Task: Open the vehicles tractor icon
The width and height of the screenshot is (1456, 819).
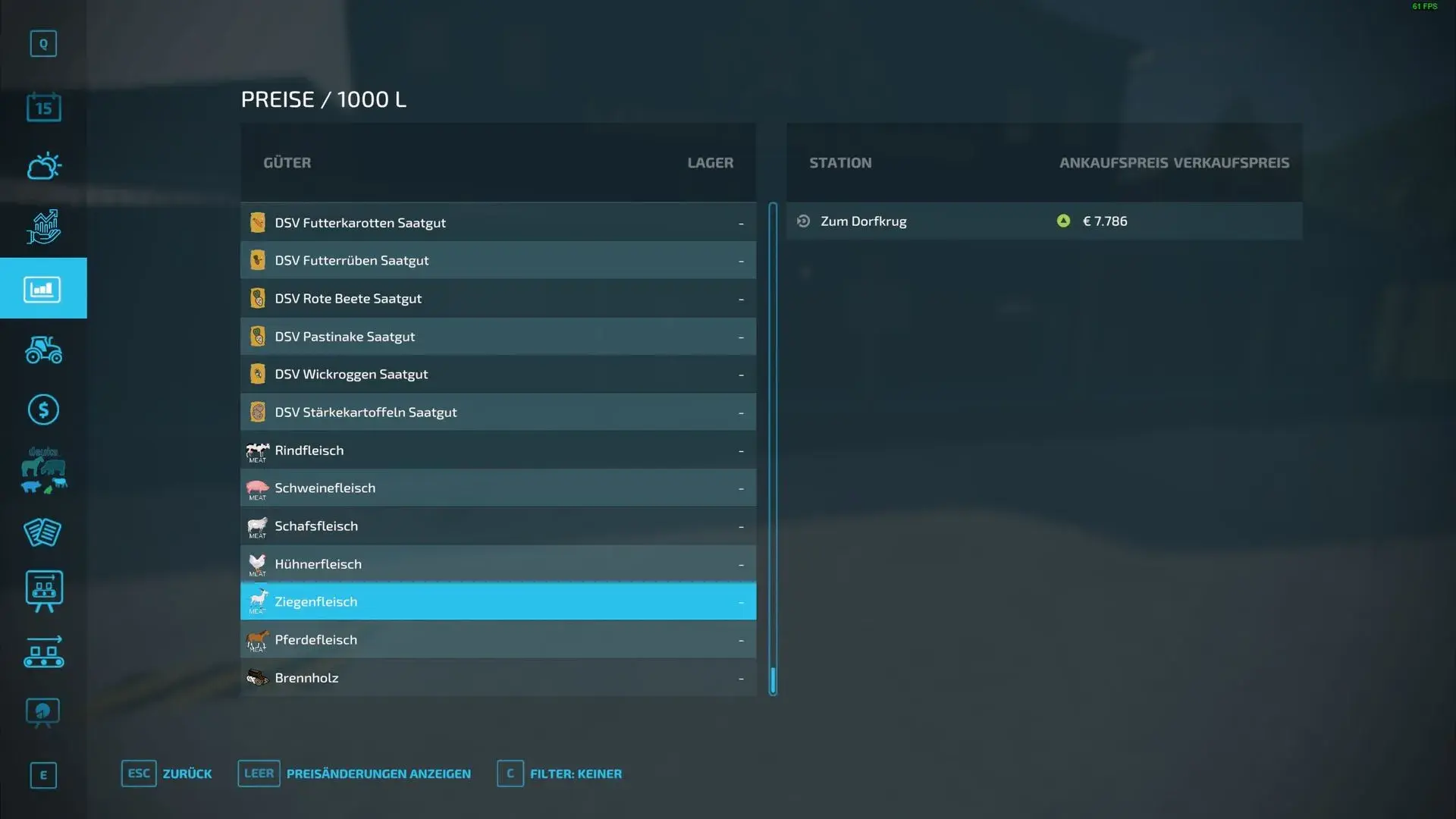Action: 43,350
